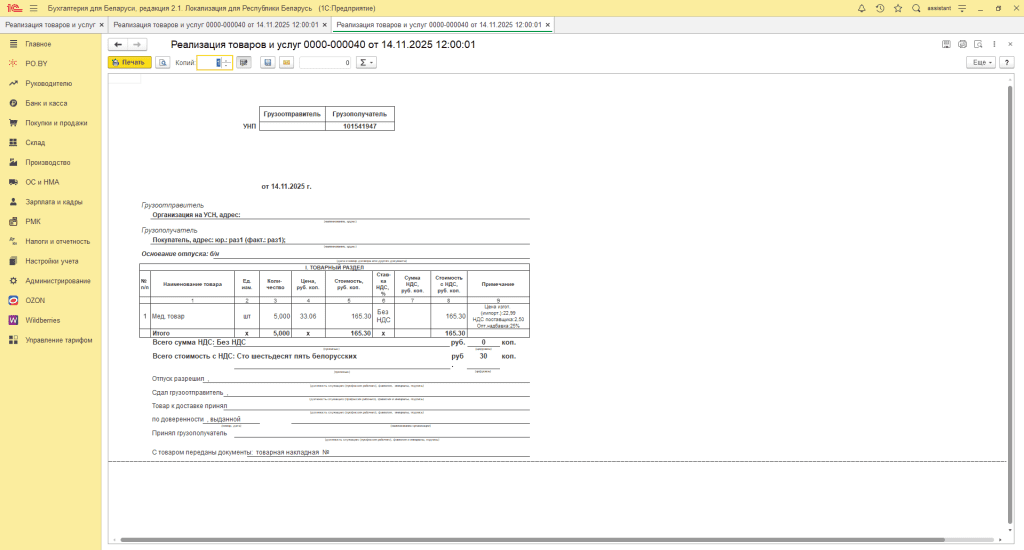
Task: Open the main menu hamburger icon
Action: (33, 8)
